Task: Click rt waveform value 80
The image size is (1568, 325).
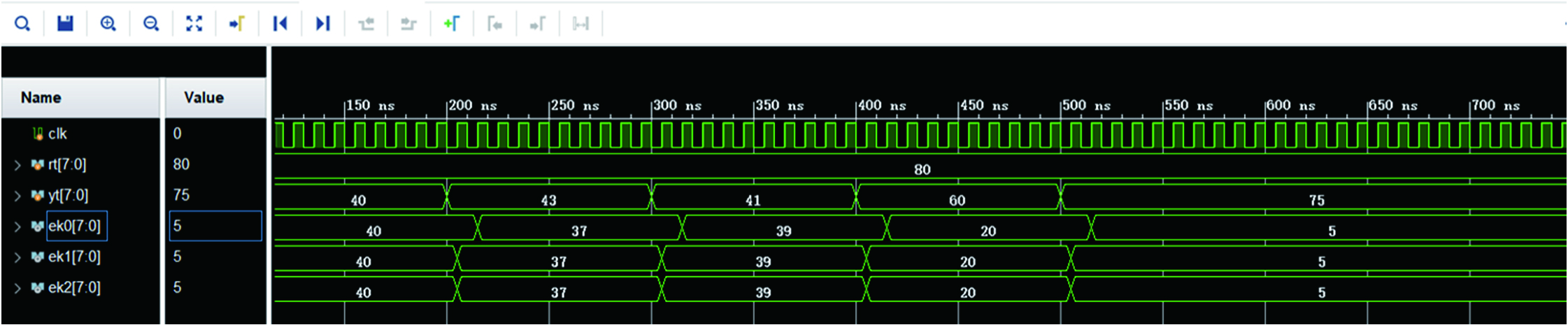Action: click(x=922, y=169)
